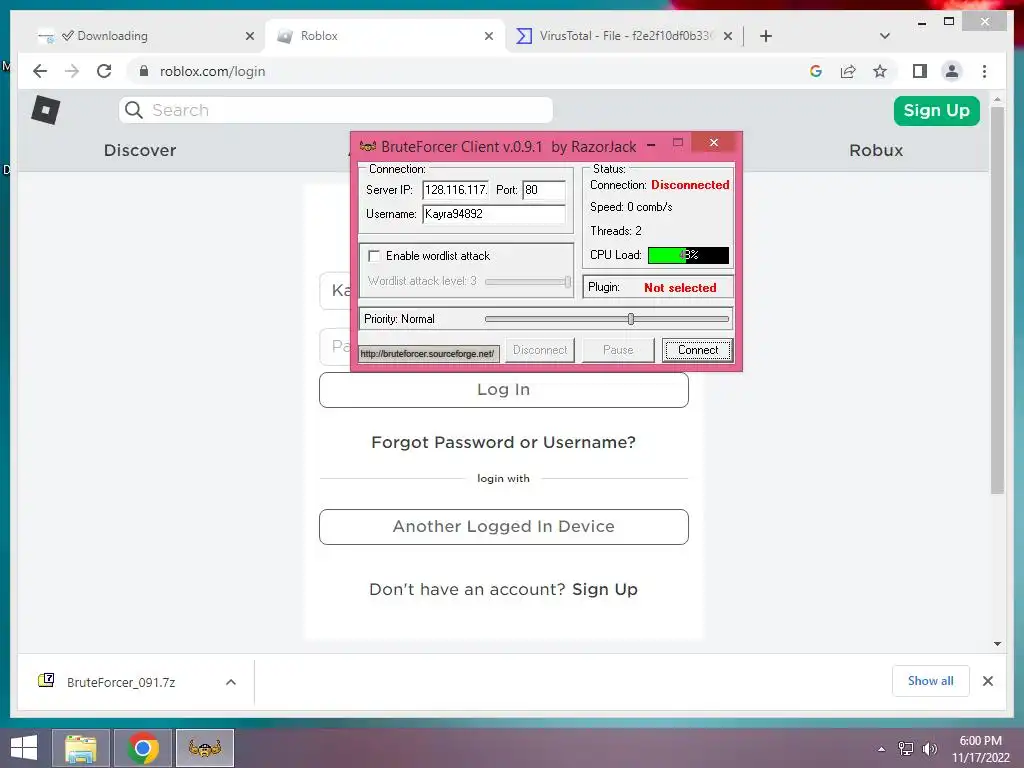Reload the roblox.com/login page
This screenshot has width=1024, height=768.
point(104,71)
